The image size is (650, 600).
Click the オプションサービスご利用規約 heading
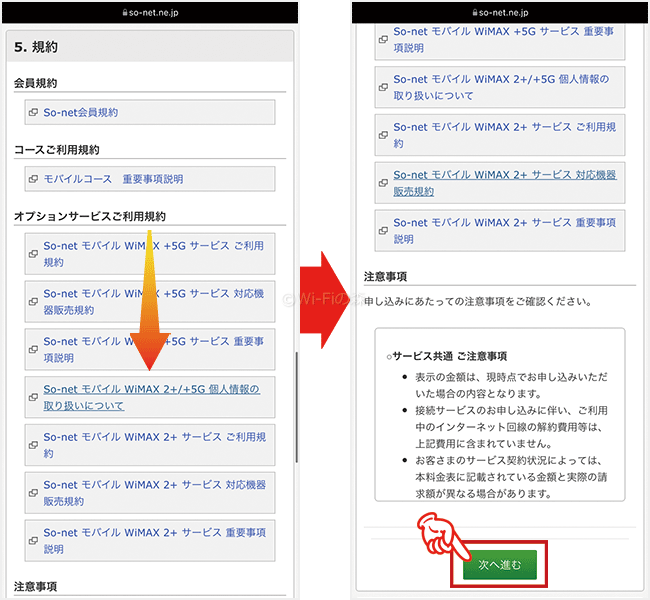pos(90,216)
